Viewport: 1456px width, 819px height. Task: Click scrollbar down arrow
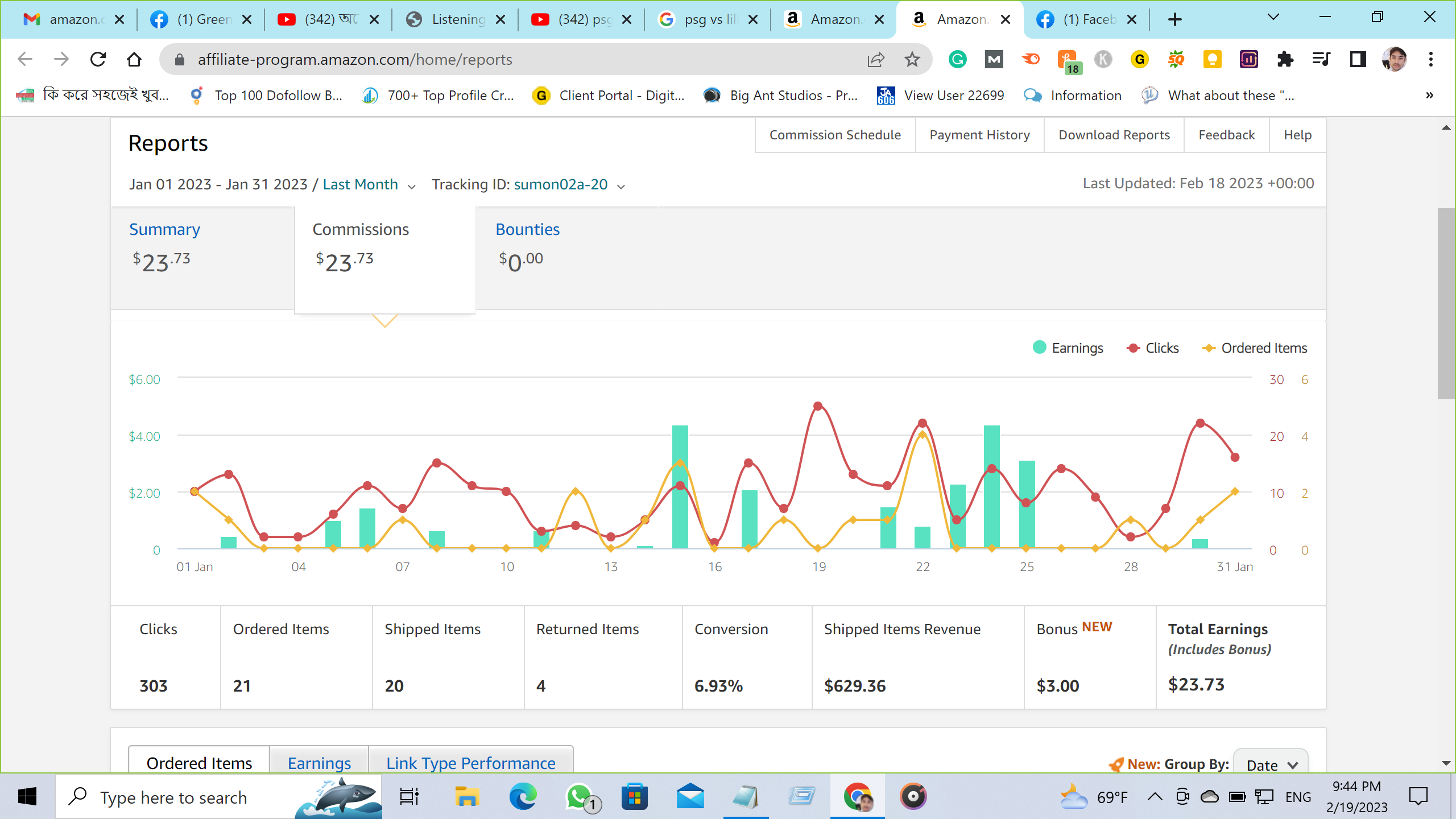click(x=1446, y=763)
